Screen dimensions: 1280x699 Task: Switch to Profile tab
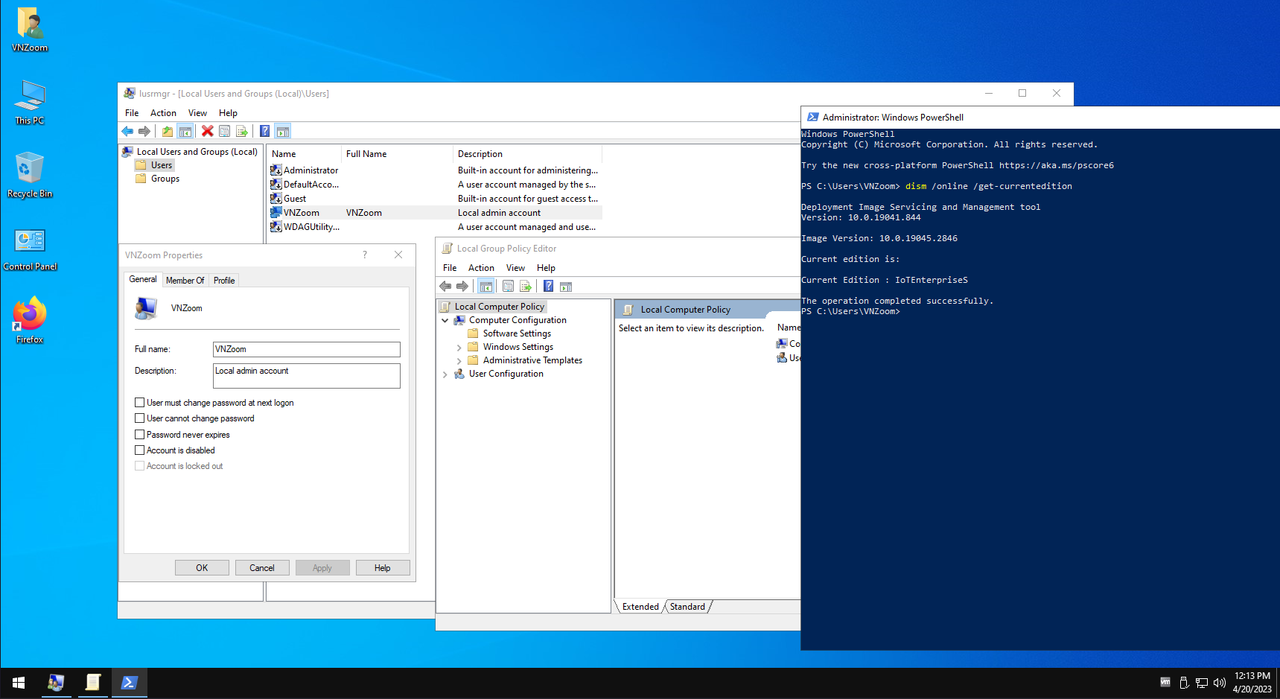pos(224,280)
